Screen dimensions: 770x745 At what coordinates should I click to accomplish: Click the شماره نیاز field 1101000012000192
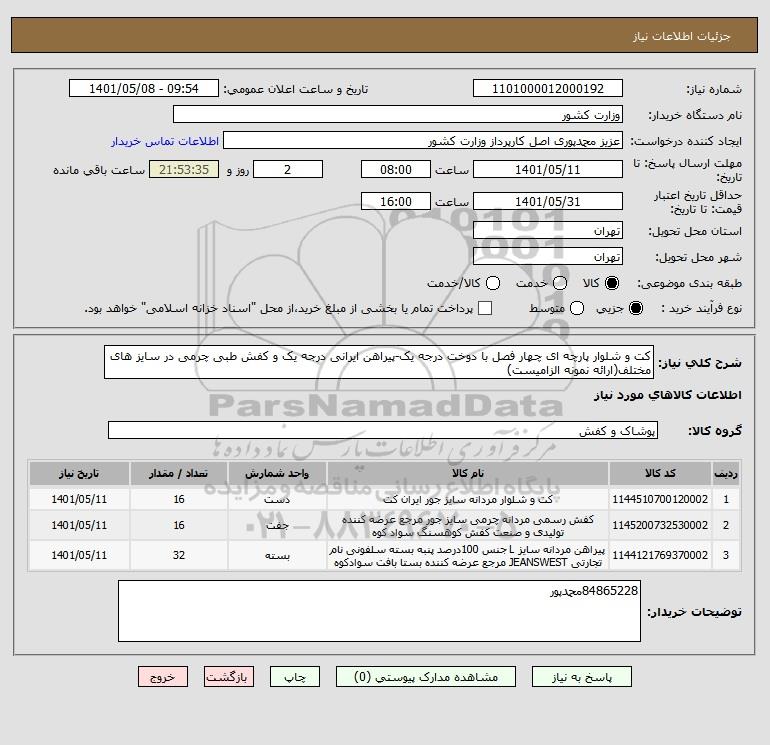coord(548,88)
